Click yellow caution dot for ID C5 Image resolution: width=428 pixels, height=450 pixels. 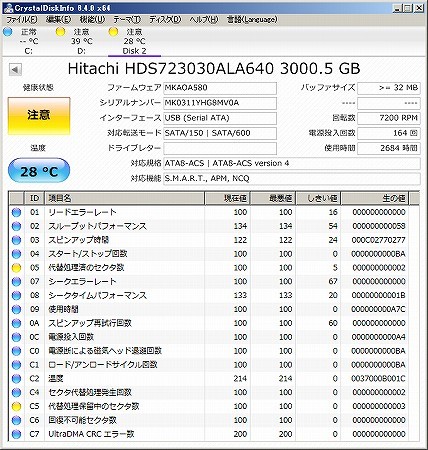16,406
